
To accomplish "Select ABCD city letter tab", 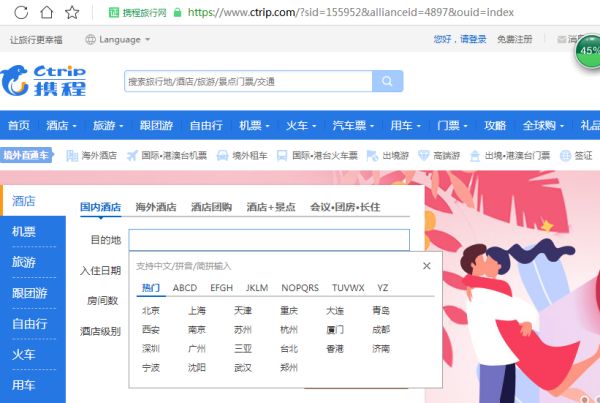I will pos(185,288).
